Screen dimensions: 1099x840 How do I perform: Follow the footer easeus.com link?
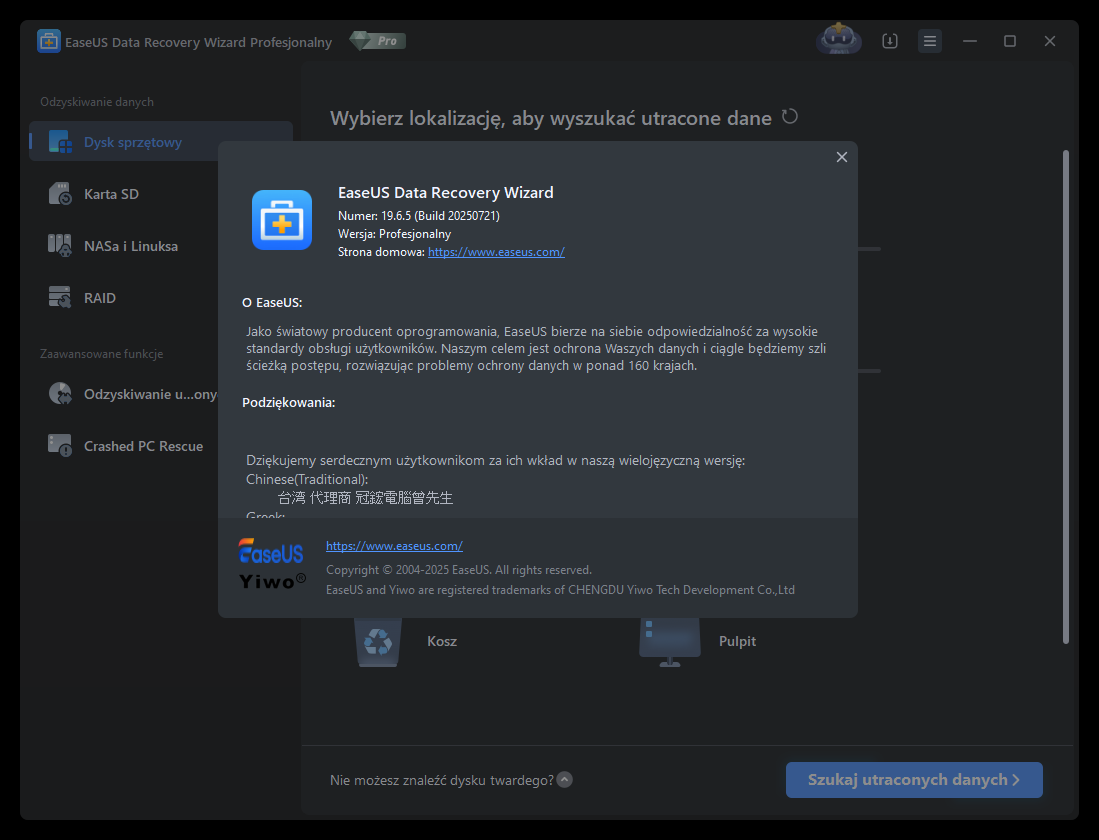394,546
